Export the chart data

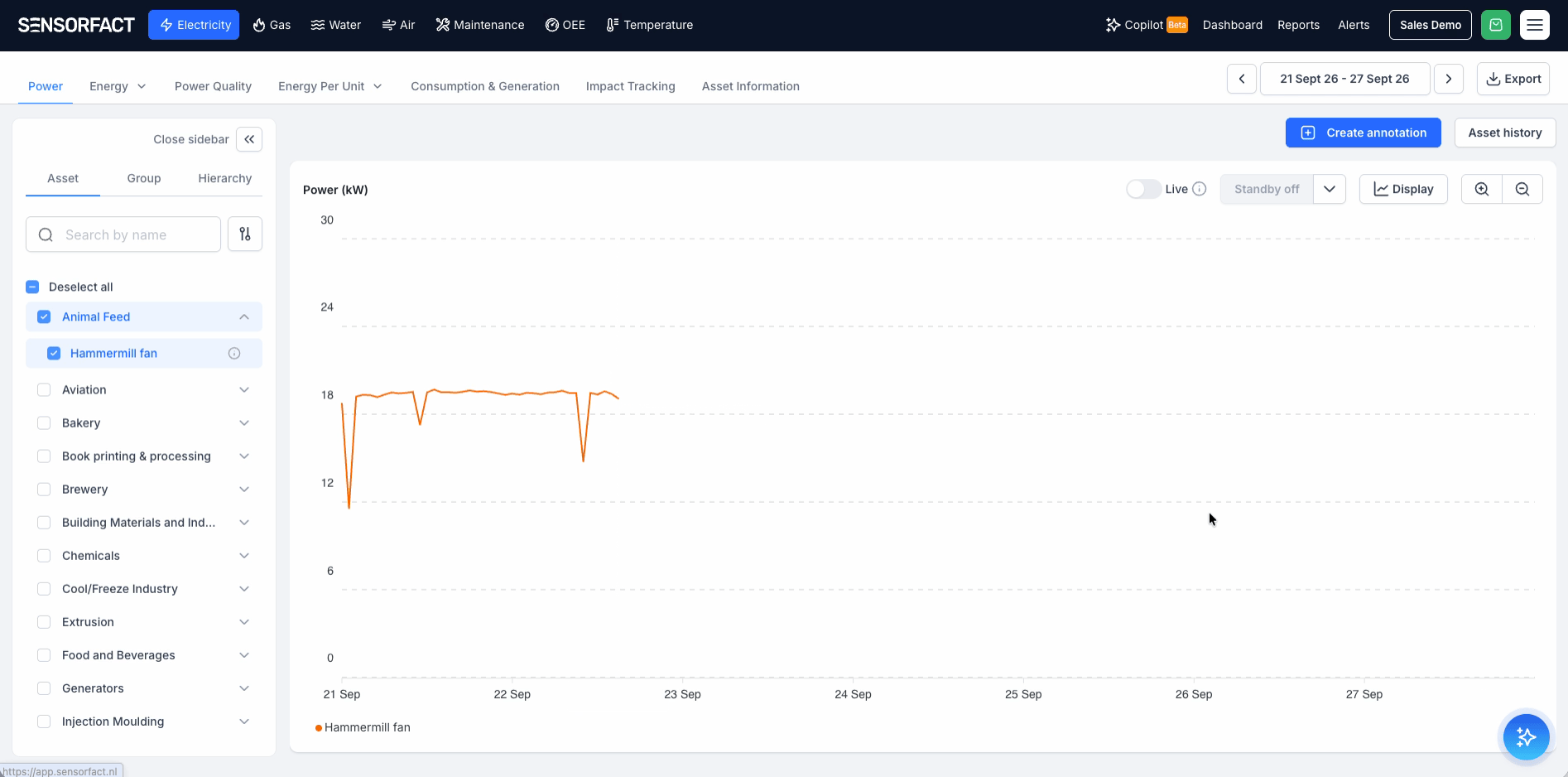coord(1513,79)
